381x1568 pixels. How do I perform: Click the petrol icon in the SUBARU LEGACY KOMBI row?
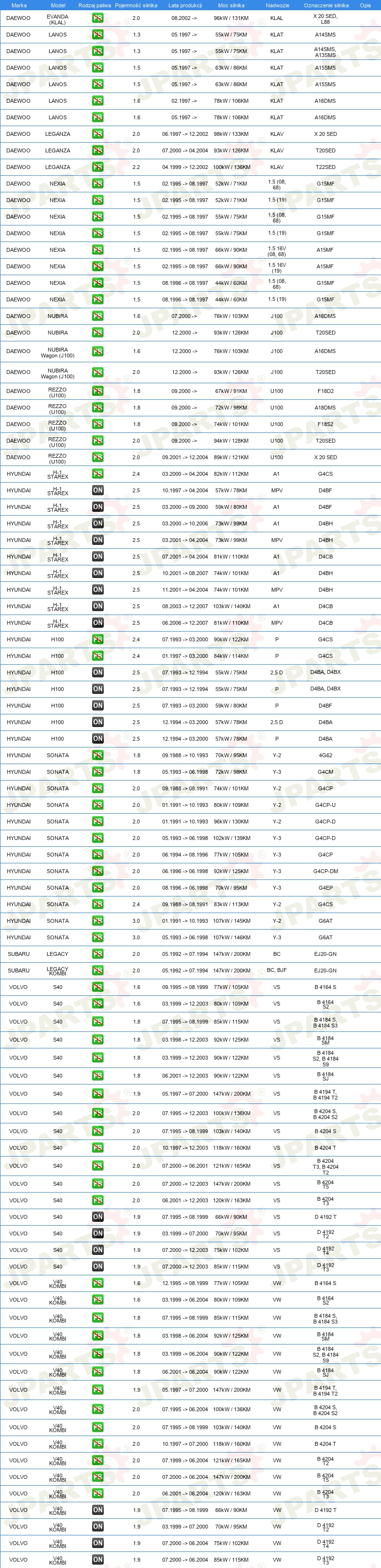tap(97, 970)
